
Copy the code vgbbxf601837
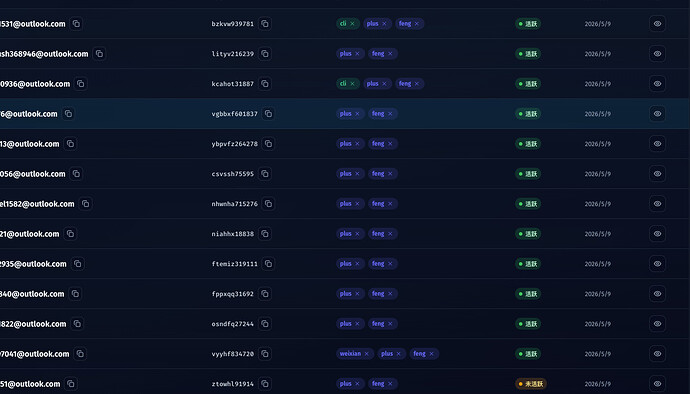coord(268,114)
